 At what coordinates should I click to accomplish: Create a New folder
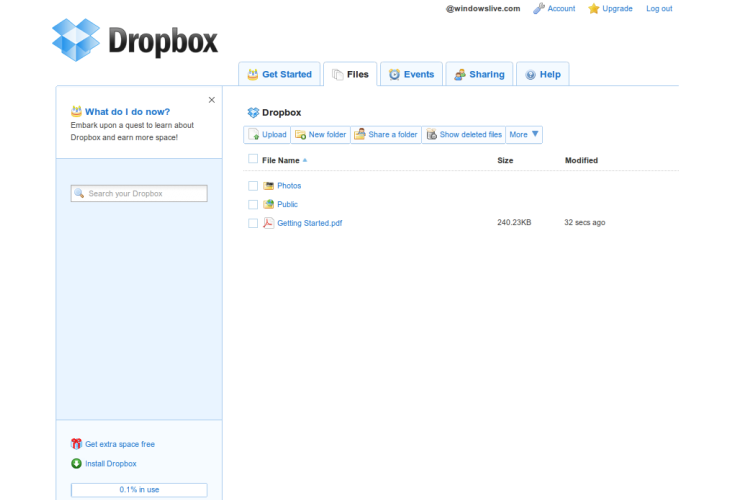pyautogui.click(x=320, y=134)
